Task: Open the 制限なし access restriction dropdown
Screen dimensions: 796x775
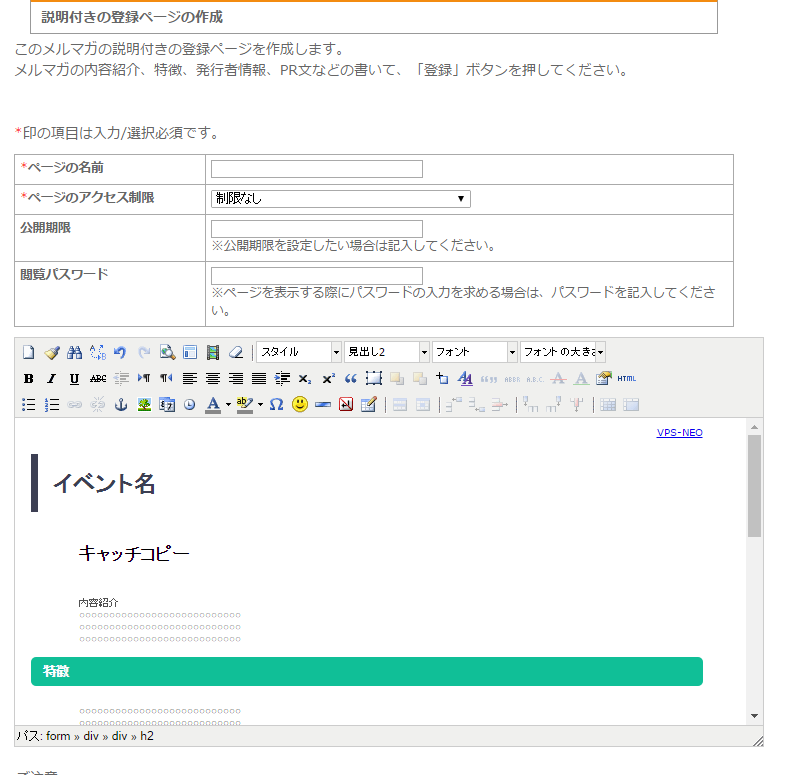Action: (340, 199)
